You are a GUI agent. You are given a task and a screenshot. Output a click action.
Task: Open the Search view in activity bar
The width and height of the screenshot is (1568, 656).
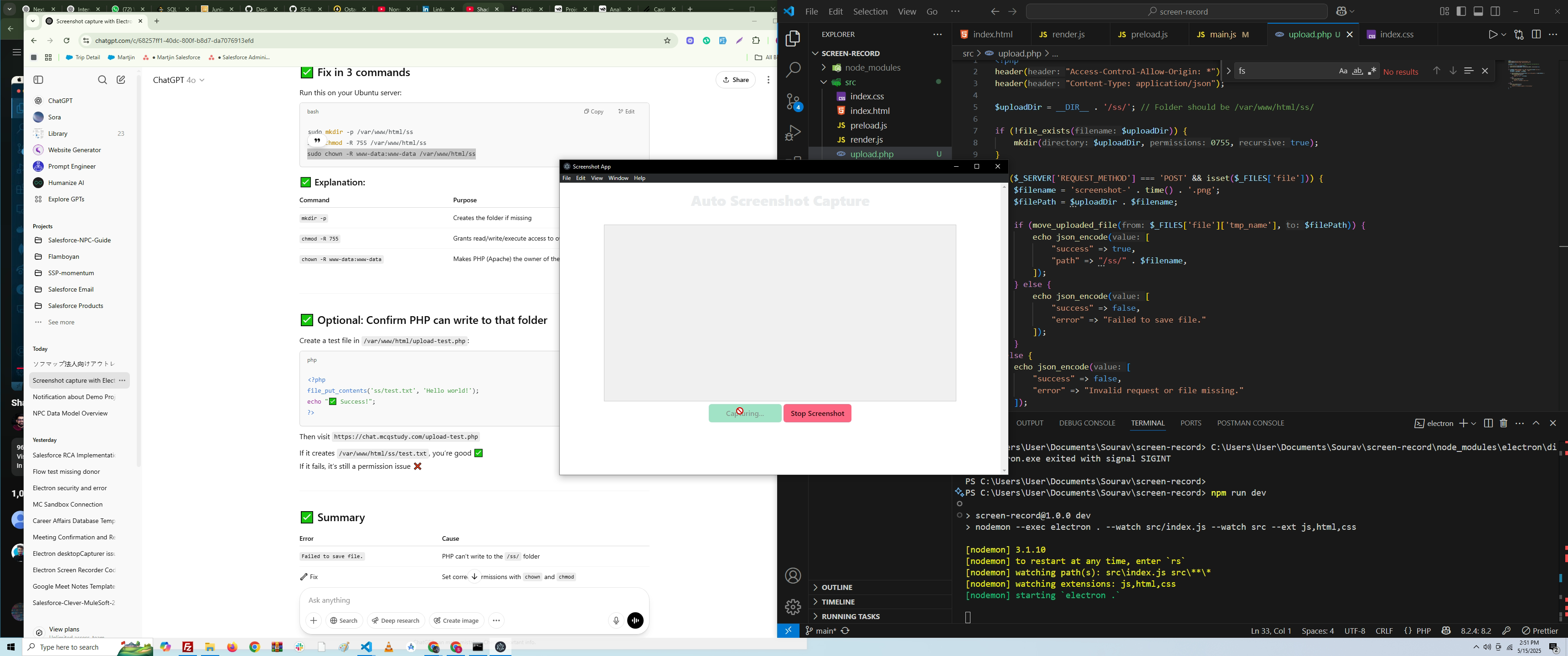coord(793,70)
